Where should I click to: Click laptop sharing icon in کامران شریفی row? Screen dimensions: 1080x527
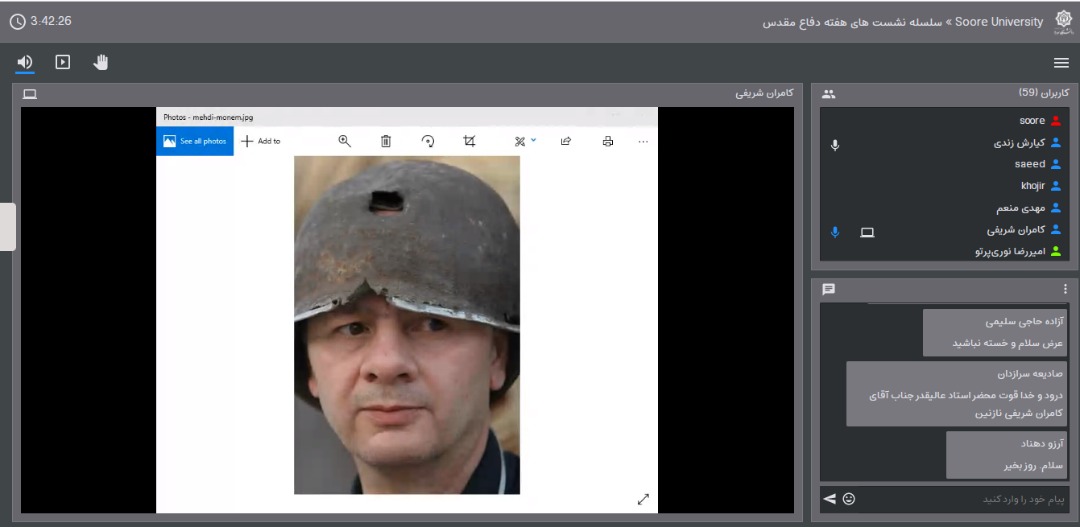(x=867, y=233)
